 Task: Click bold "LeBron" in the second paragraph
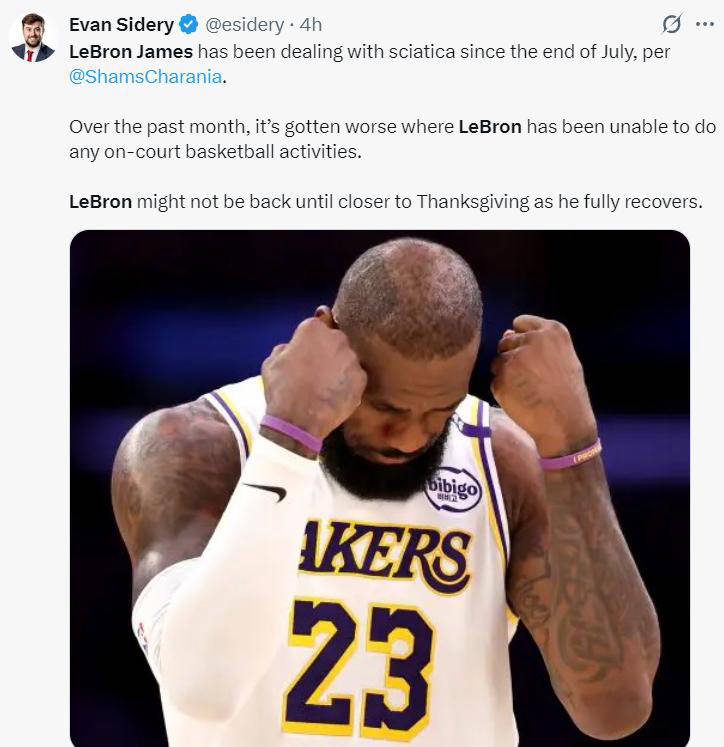489,127
